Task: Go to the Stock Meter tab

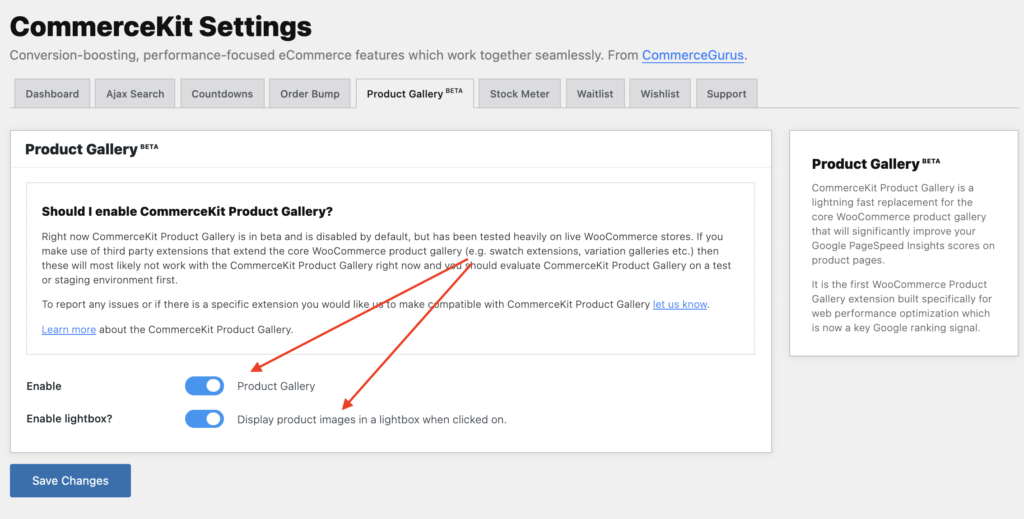Action: tap(520, 93)
